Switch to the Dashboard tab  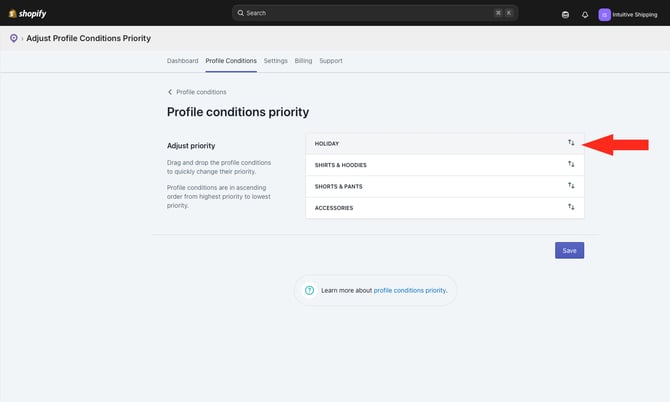[182, 61]
